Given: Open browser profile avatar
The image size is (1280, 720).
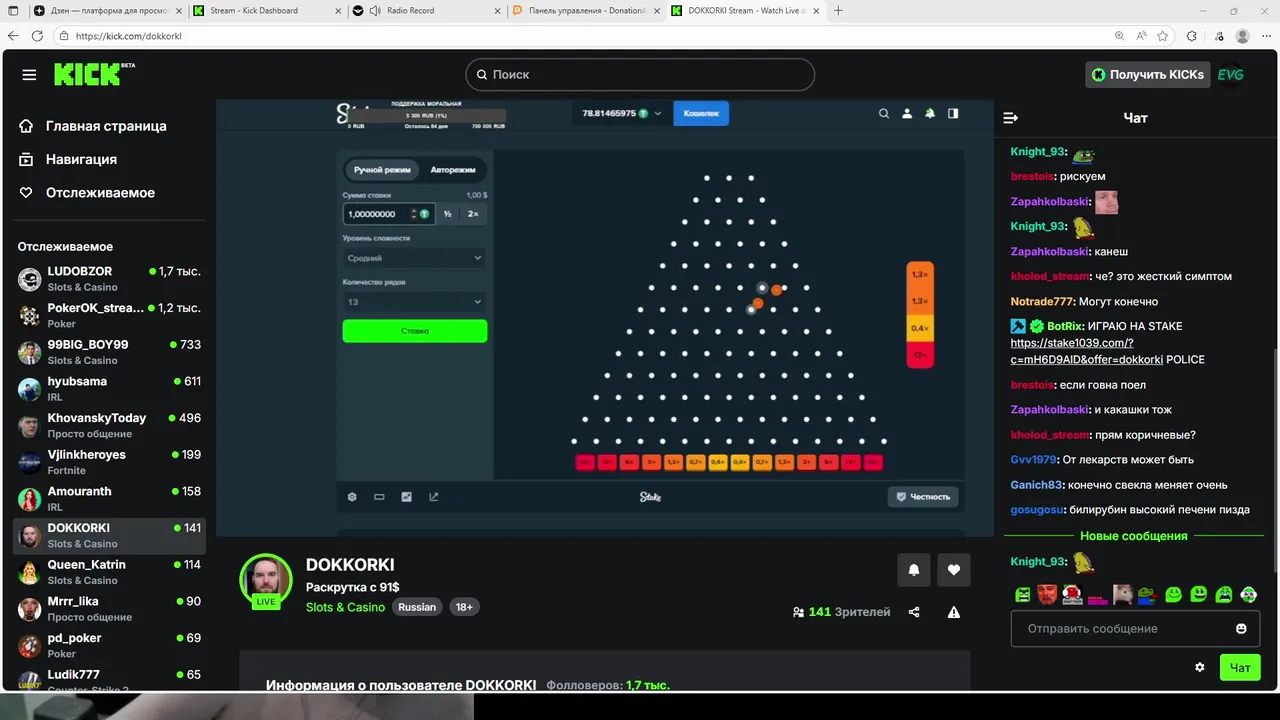Looking at the screenshot, I should coord(1242,36).
